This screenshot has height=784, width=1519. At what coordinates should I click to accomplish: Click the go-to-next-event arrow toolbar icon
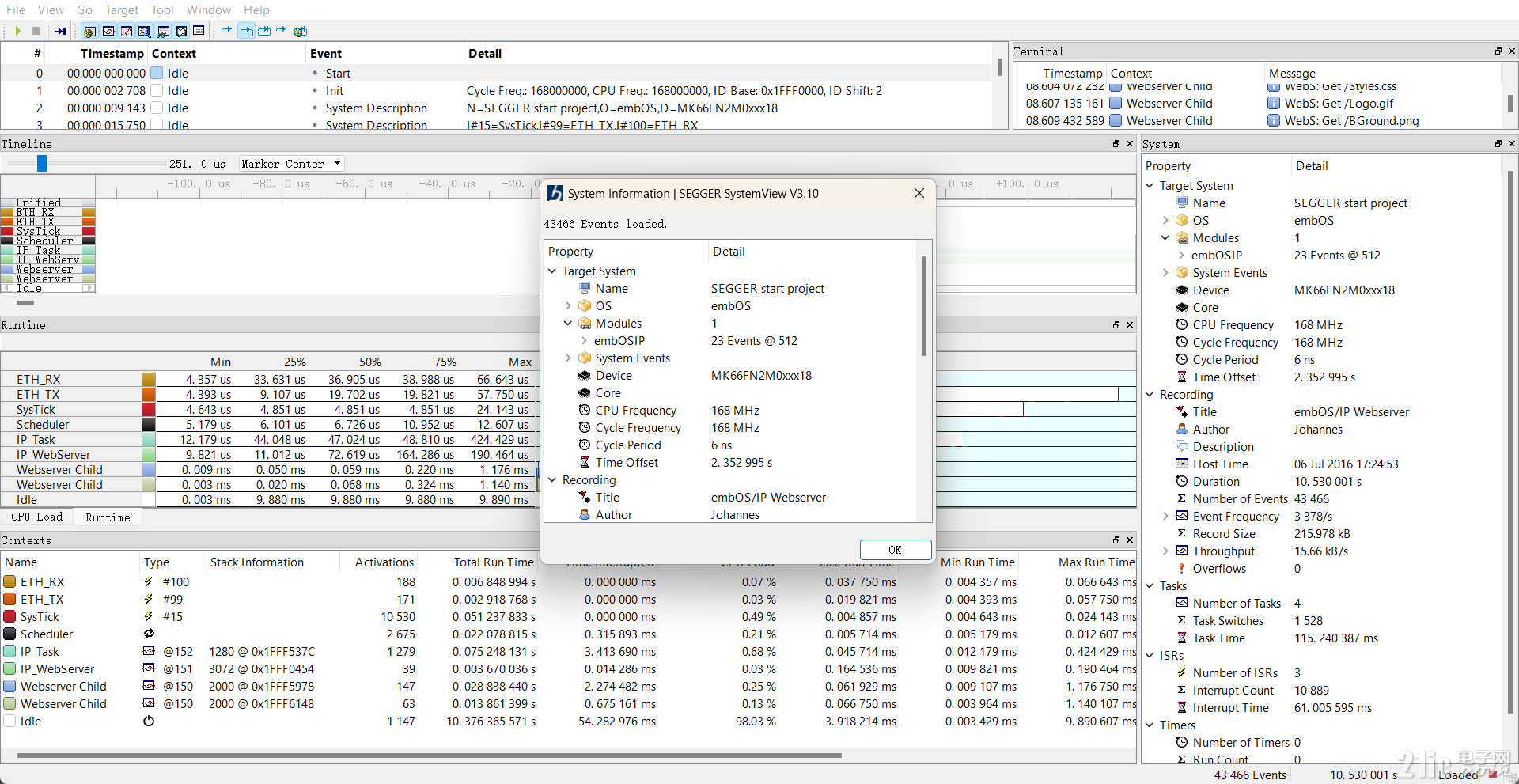(x=226, y=31)
